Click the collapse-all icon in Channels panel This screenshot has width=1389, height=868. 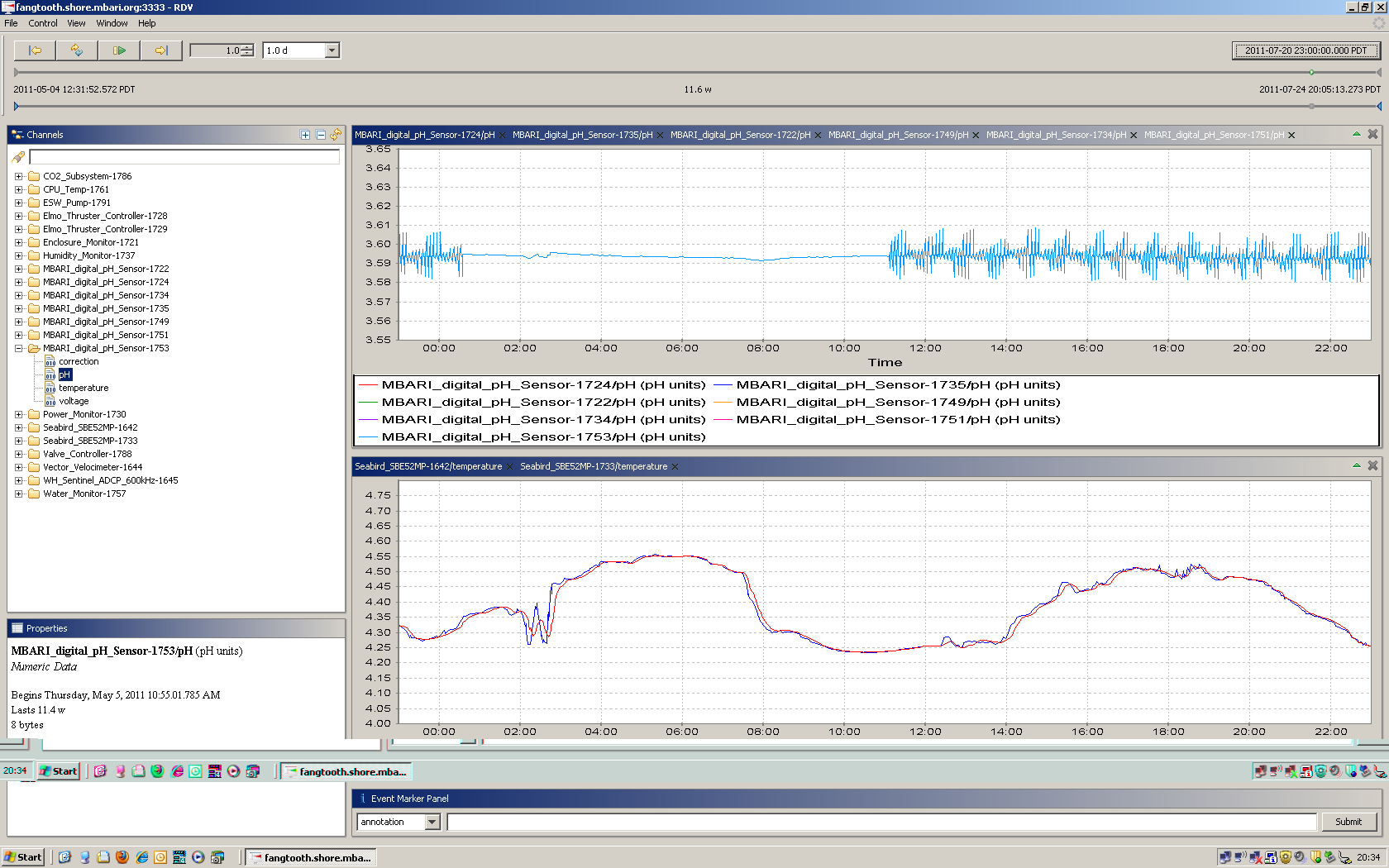tap(321, 135)
